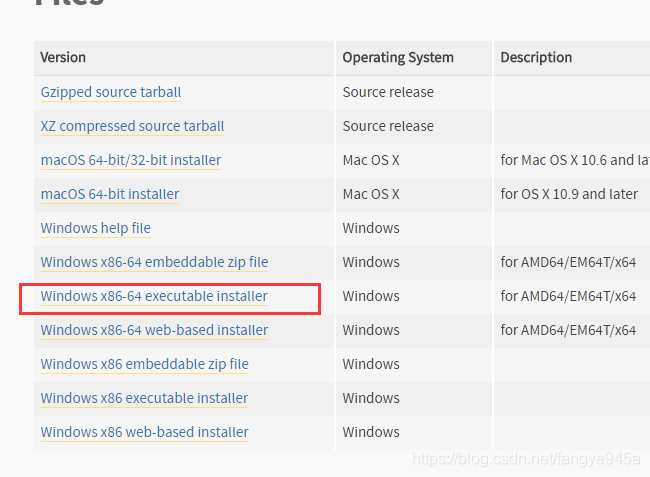
Task: Click the first Source release cell
Action: click(388, 92)
